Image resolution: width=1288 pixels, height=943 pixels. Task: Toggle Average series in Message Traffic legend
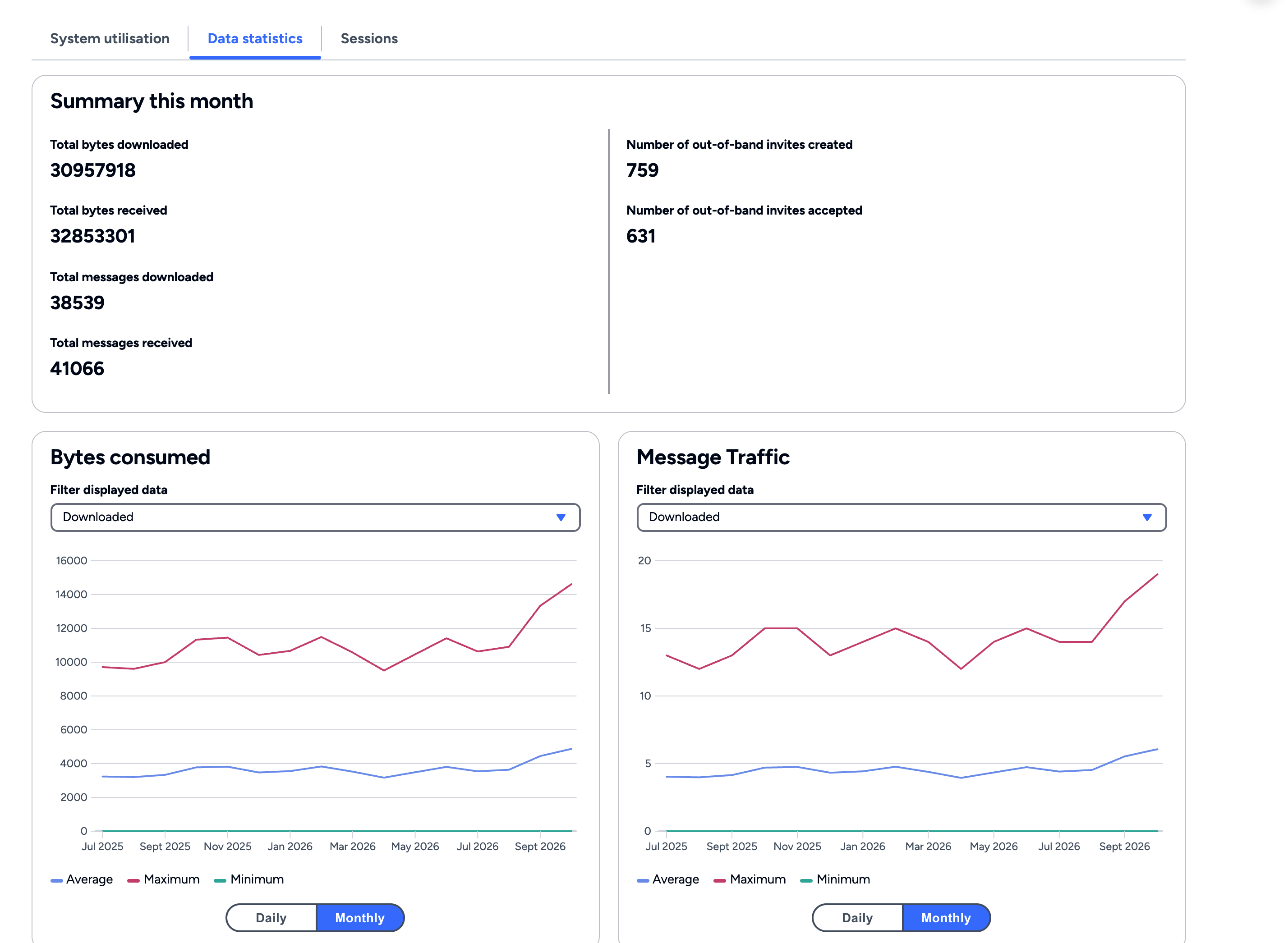point(668,879)
